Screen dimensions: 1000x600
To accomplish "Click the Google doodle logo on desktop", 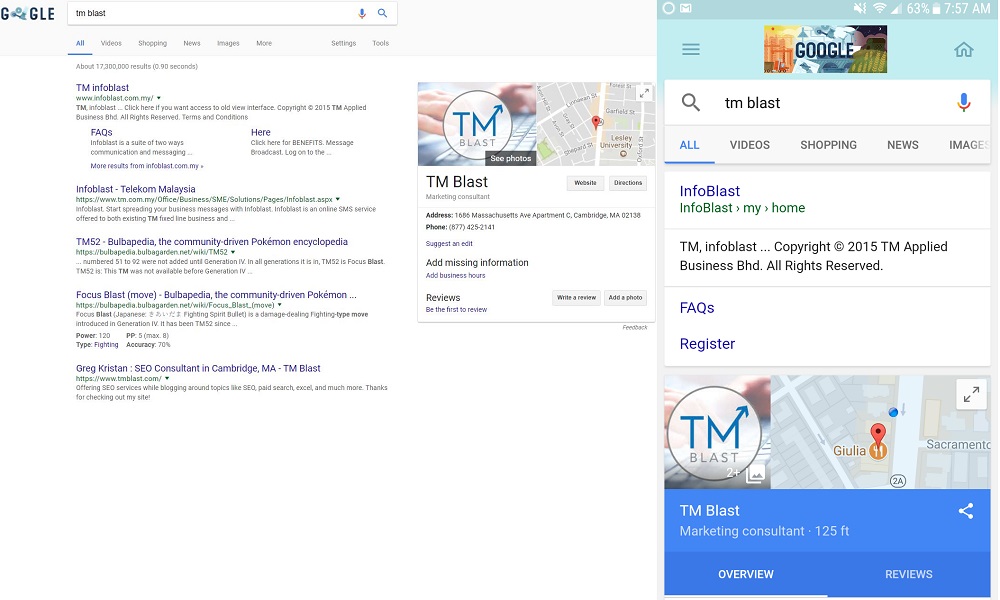I will 28,13.
